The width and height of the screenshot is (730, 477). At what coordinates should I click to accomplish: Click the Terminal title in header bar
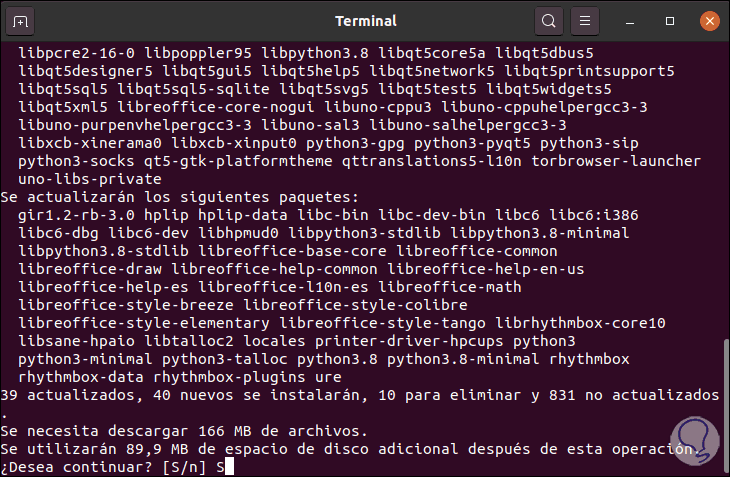[x=364, y=20]
